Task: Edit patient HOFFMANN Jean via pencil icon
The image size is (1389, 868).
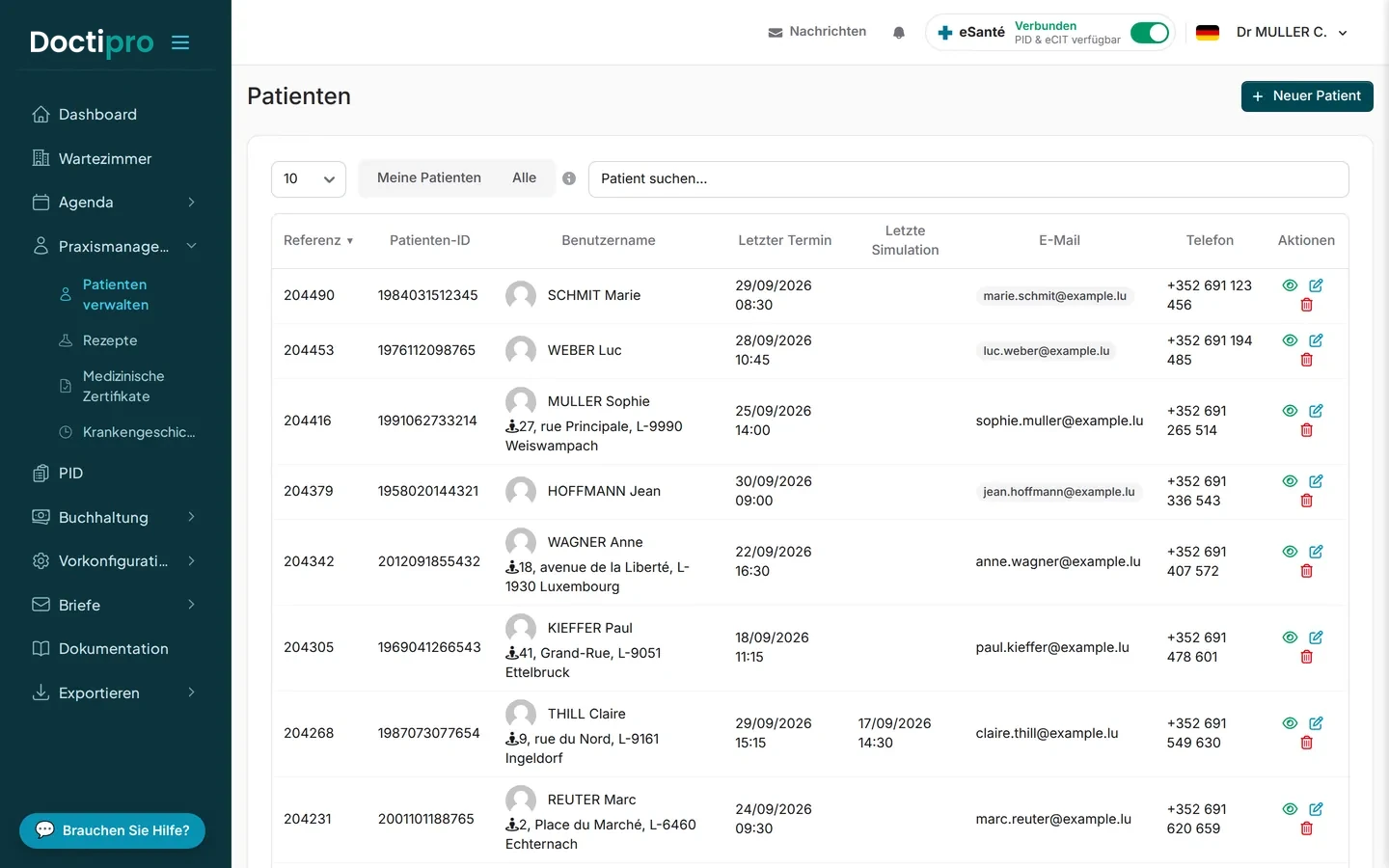Action: coord(1316,481)
